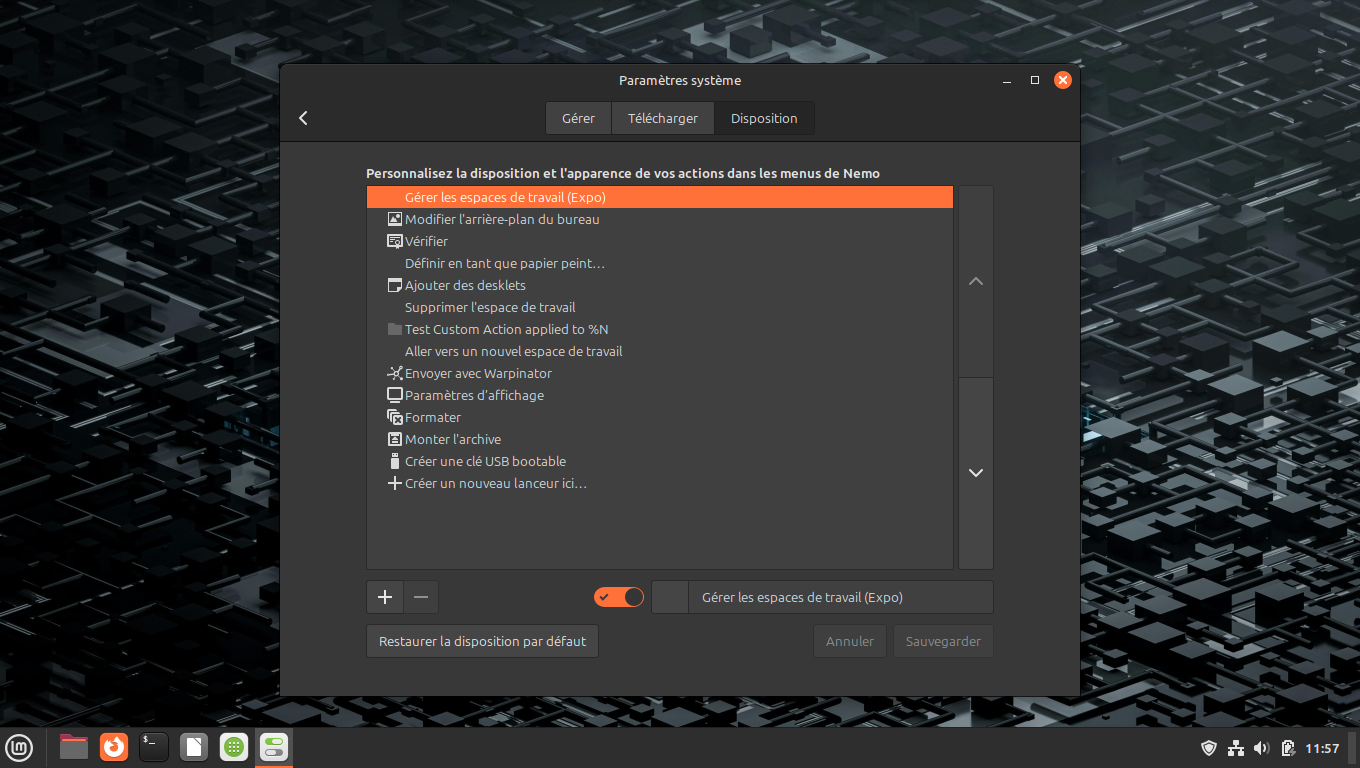
Task: Click the icon chooser next to the label field
Action: pos(670,597)
